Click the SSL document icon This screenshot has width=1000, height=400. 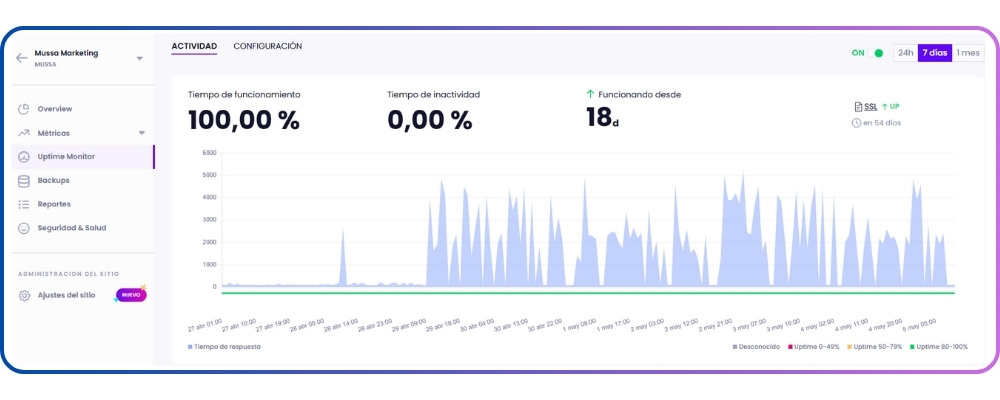tap(858, 107)
